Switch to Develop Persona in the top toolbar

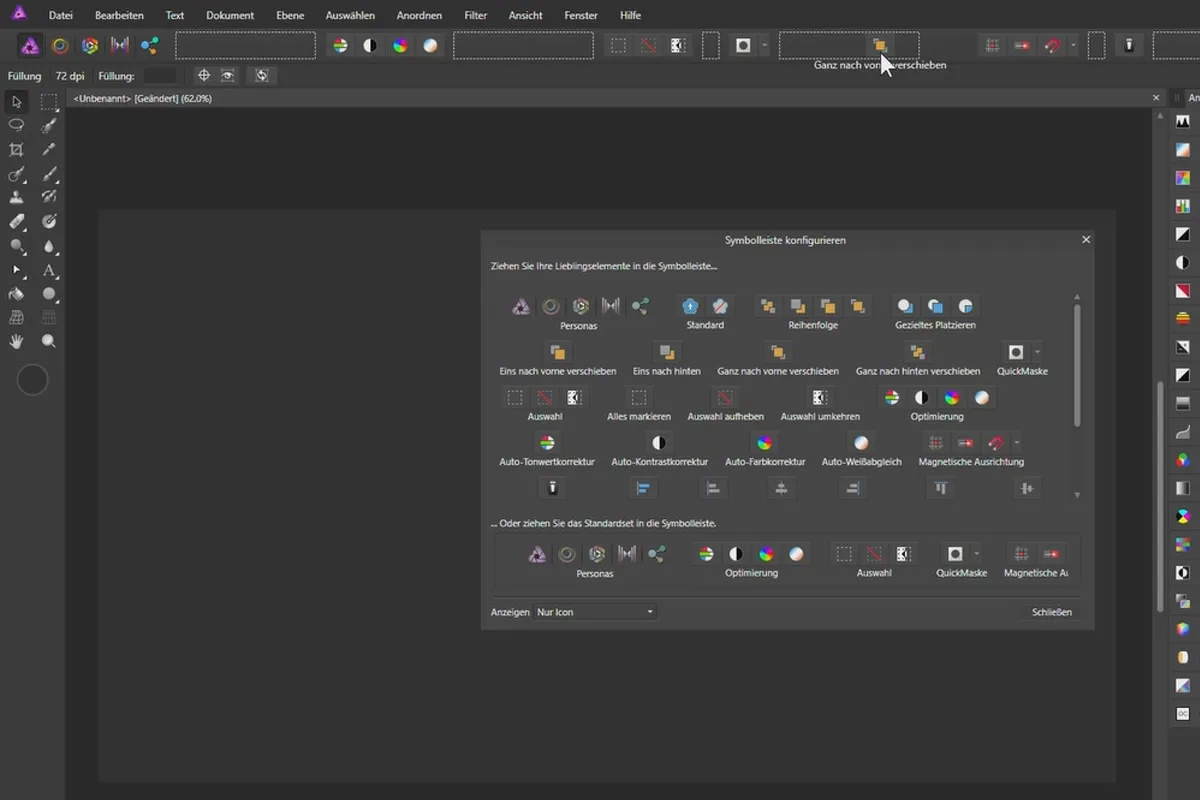click(90, 46)
